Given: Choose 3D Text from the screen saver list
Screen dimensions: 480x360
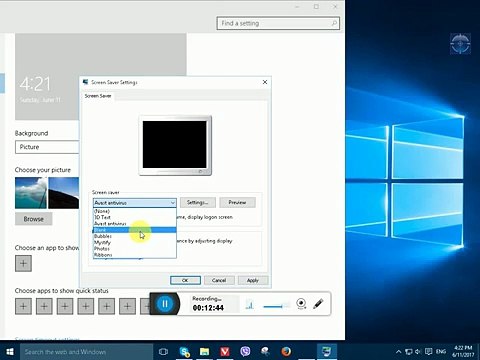Looking at the screenshot, I should [135, 217].
